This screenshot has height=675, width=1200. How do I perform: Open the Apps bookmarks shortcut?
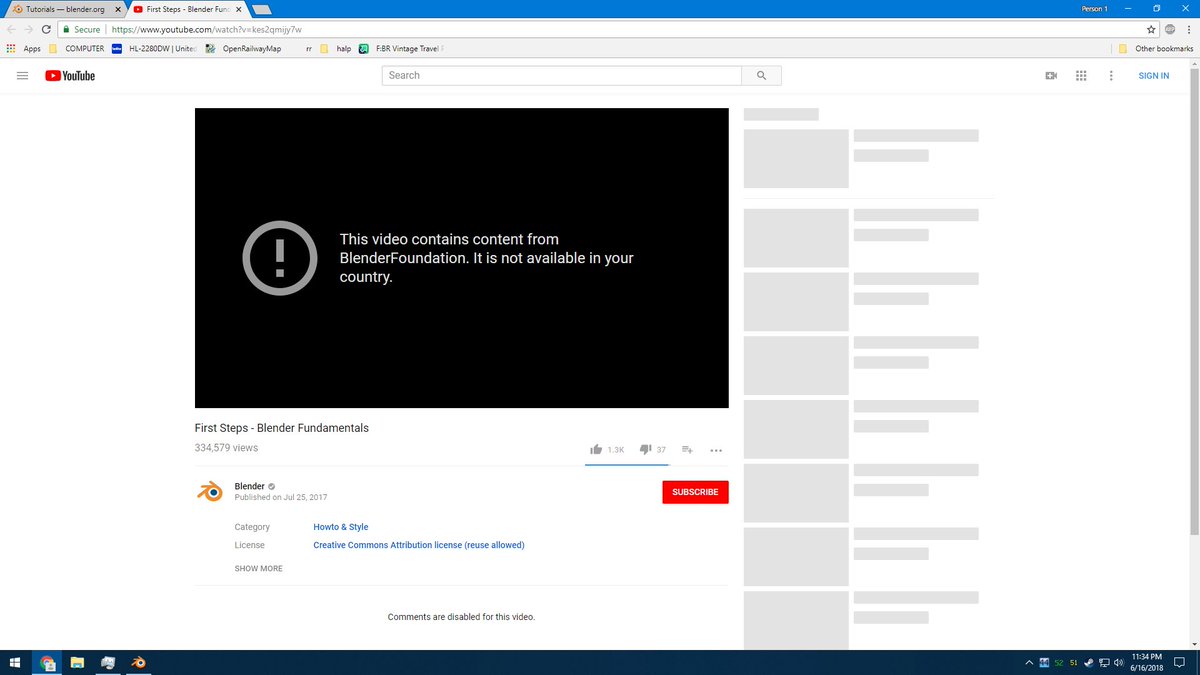coord(24,48)
